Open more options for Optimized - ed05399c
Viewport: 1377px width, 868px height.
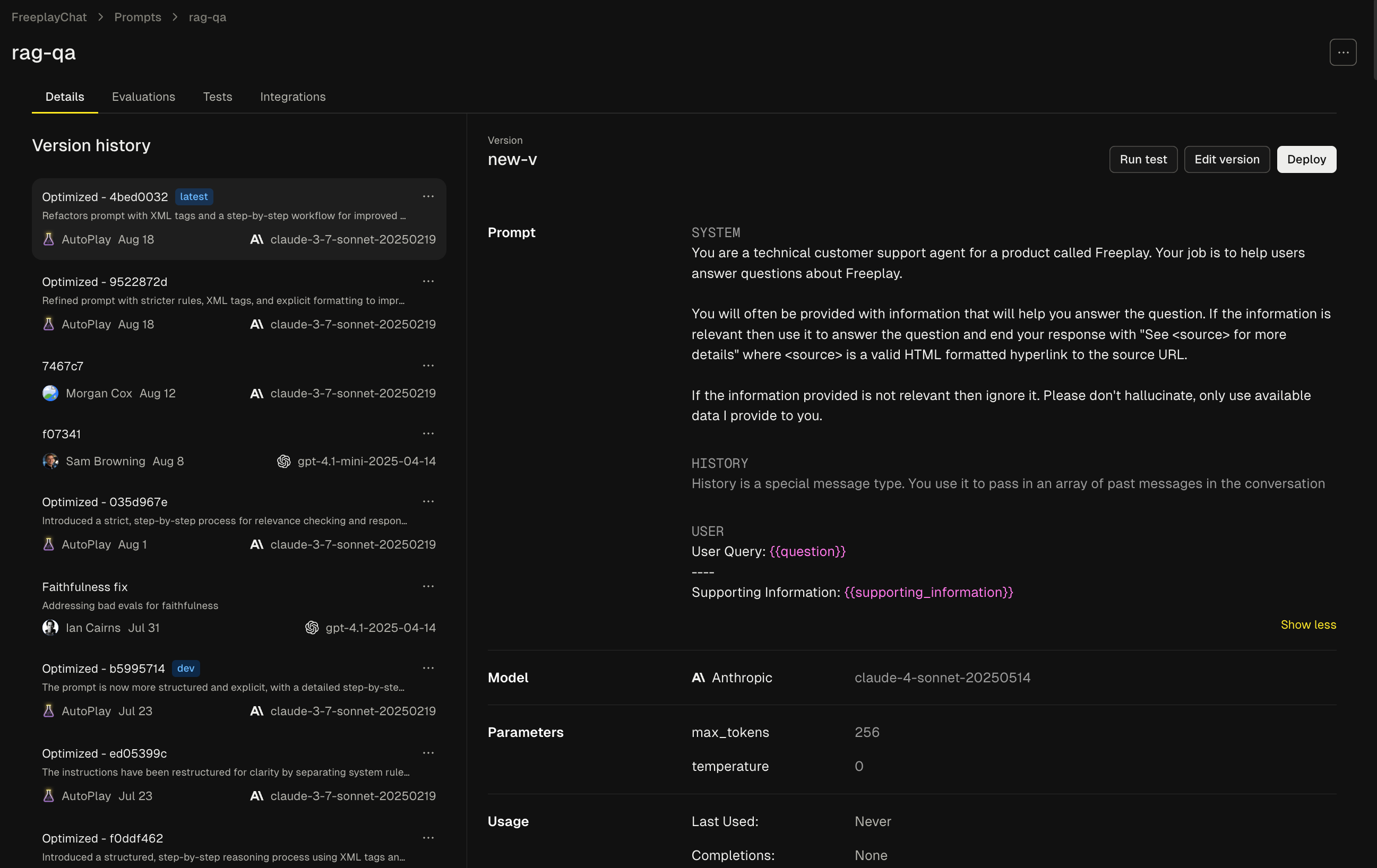pos(428,753)
